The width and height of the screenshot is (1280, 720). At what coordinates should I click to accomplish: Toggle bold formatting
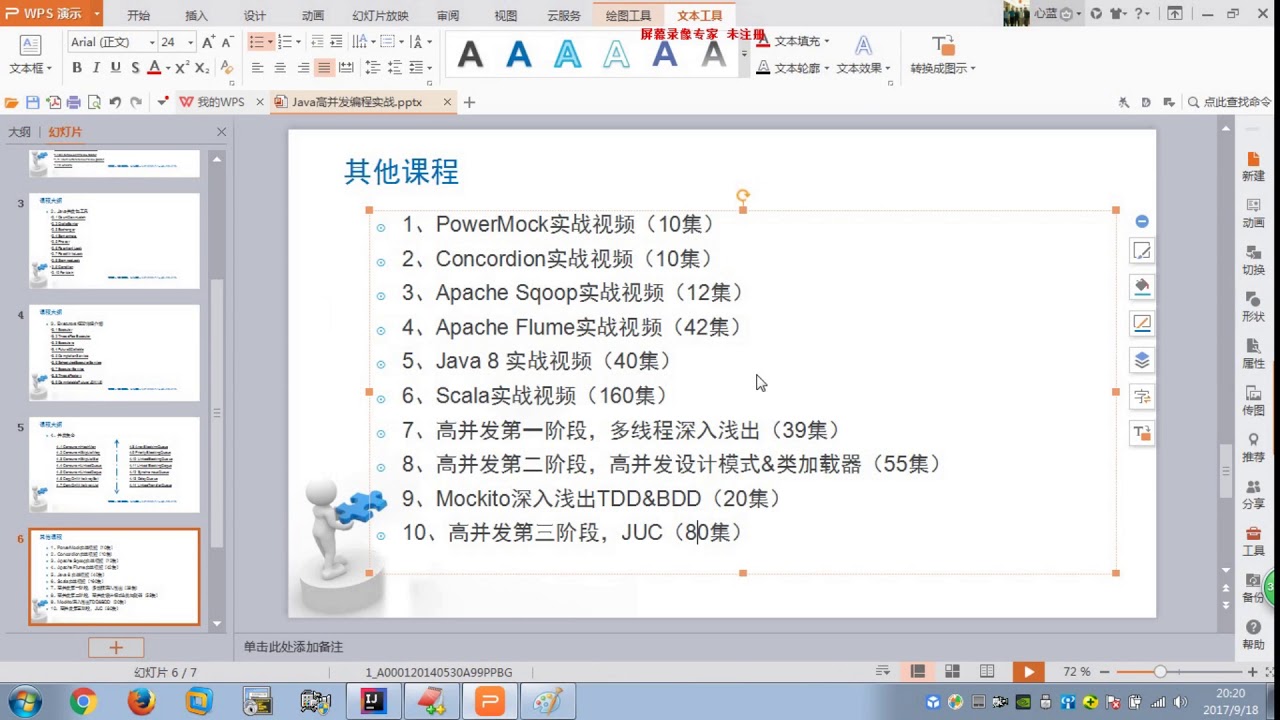tap(77, 68)
